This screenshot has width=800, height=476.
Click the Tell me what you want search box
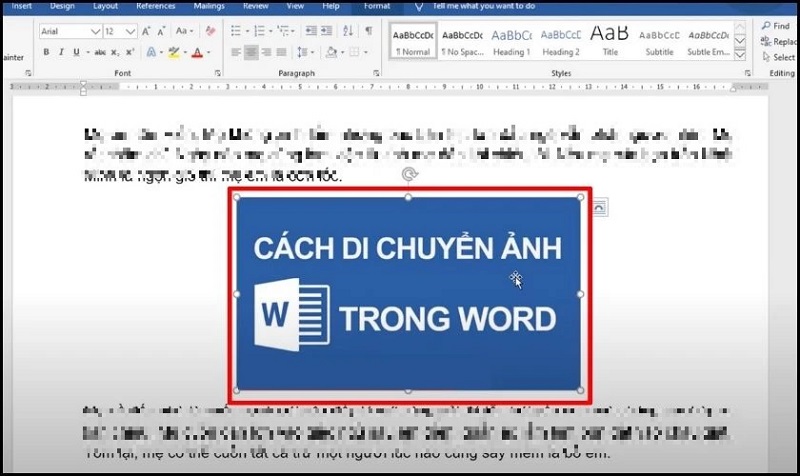[x=484, y=6]
